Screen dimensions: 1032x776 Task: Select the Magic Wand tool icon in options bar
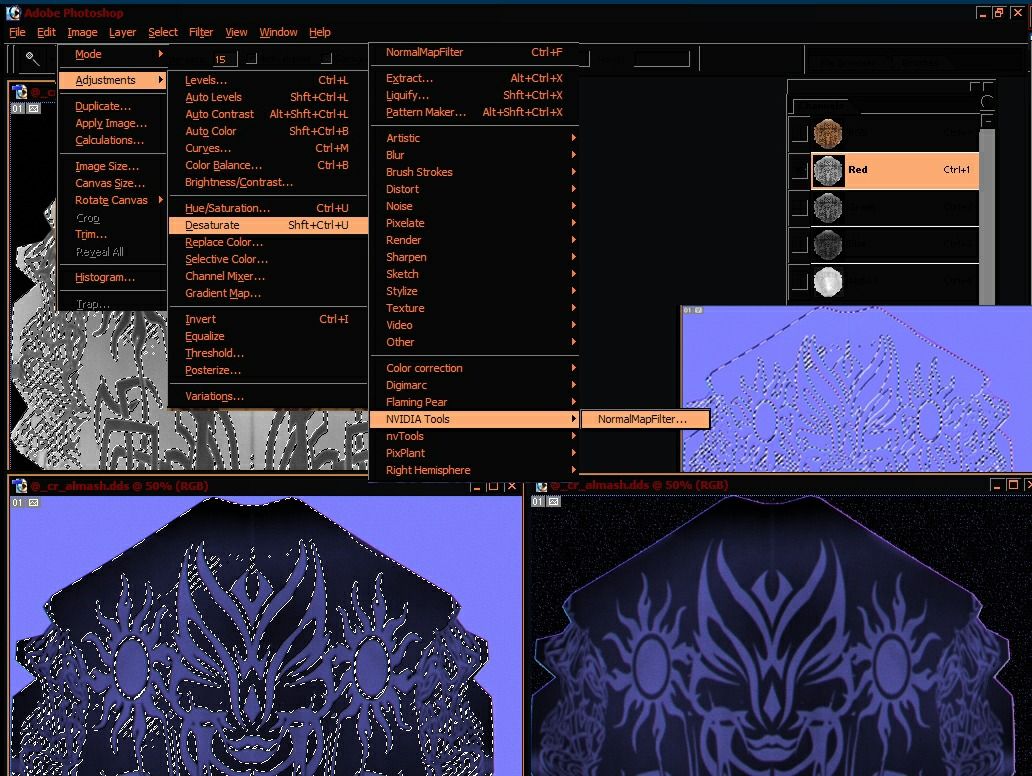point(32,59)
